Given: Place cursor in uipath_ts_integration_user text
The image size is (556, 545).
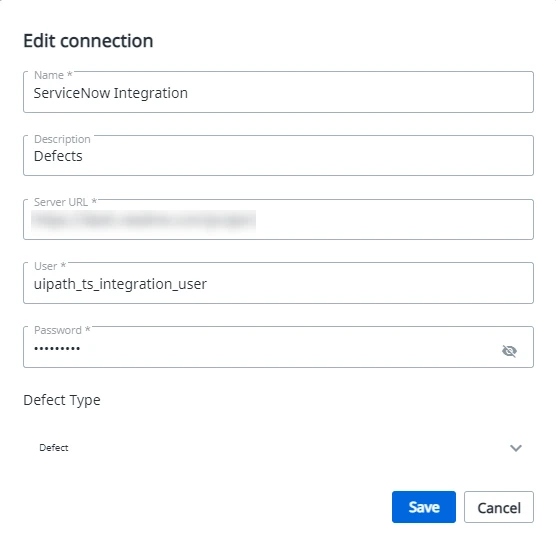Looking at the screenshot, I should pos(120,284).
